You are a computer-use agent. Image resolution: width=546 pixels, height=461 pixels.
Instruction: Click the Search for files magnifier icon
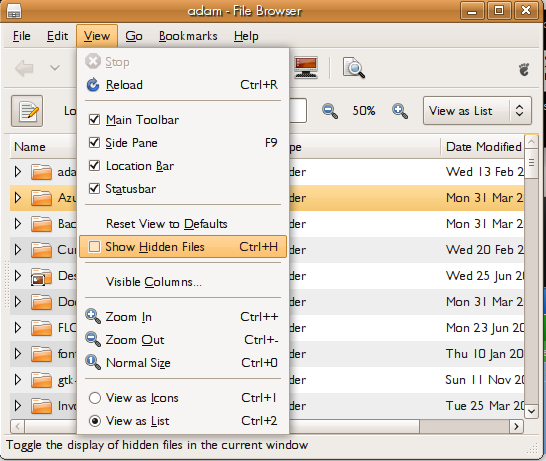click(354, 68)
